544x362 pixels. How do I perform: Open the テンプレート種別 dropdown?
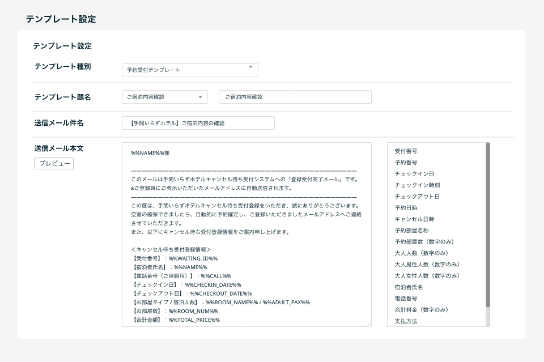pos(190,70)
